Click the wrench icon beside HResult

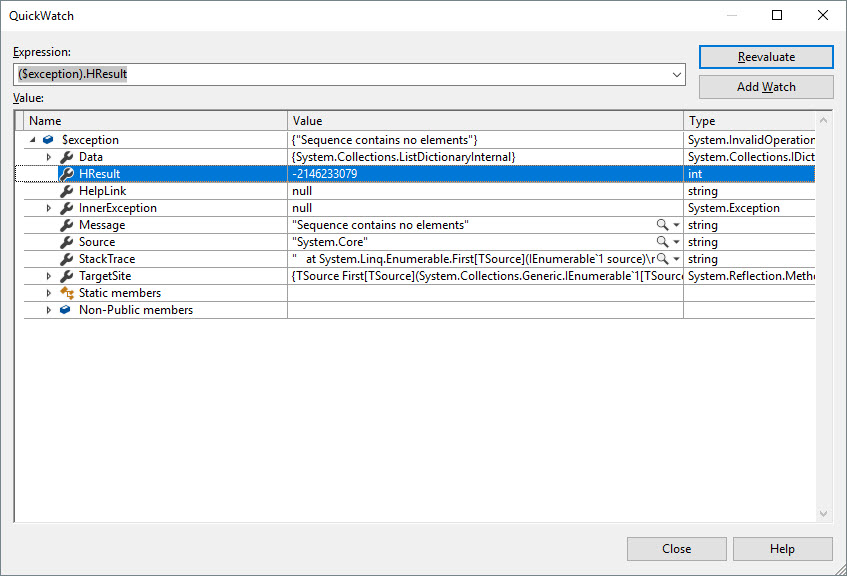coord(67,174)
